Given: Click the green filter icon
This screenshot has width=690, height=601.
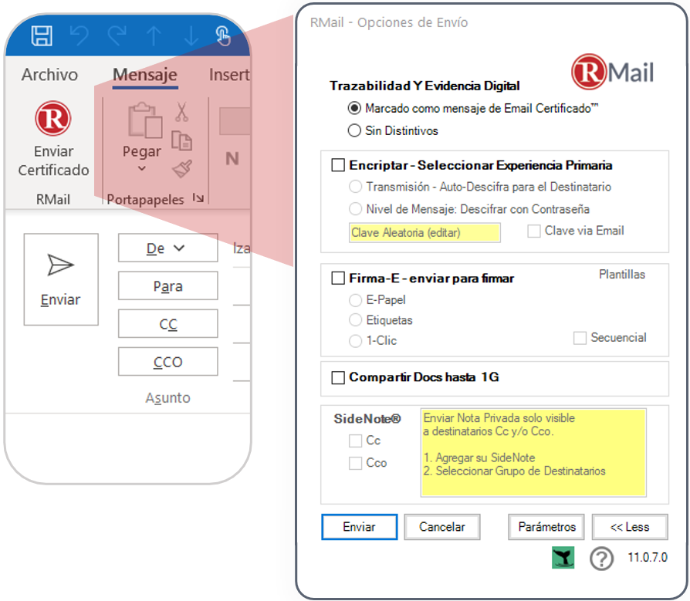Looking at the screenshot, I should pos(564,558).
